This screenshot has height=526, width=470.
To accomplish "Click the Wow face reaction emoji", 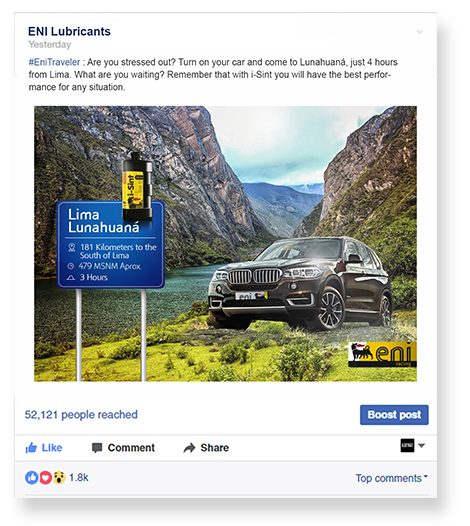I will pyautogui.click(x=59, y=477).
